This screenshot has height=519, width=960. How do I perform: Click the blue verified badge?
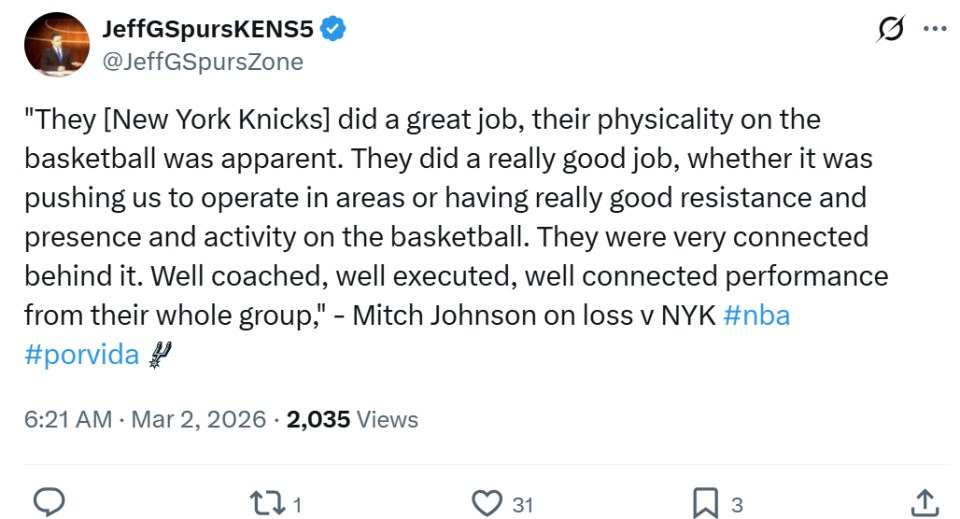(x=334, y=30)
